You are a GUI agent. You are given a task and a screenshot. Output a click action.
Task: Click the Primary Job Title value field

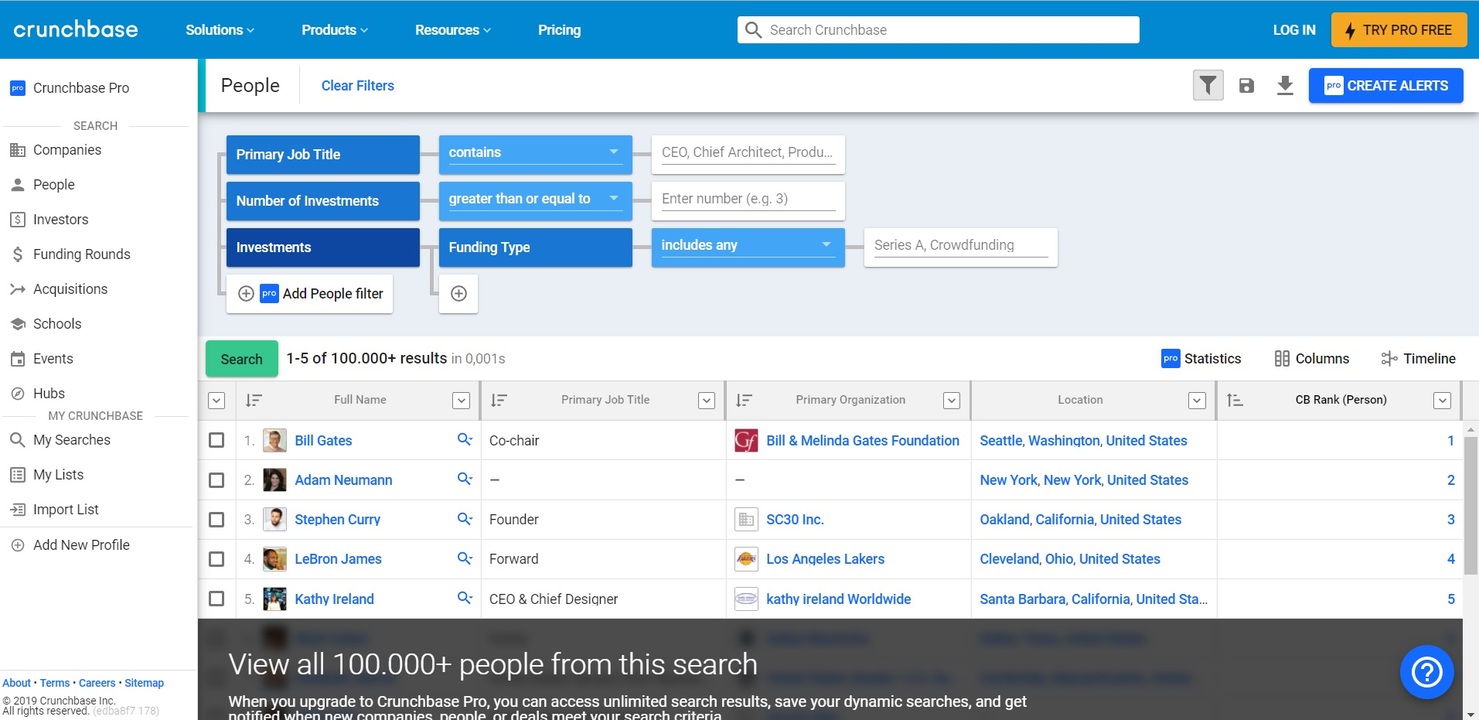pos(748,153)
